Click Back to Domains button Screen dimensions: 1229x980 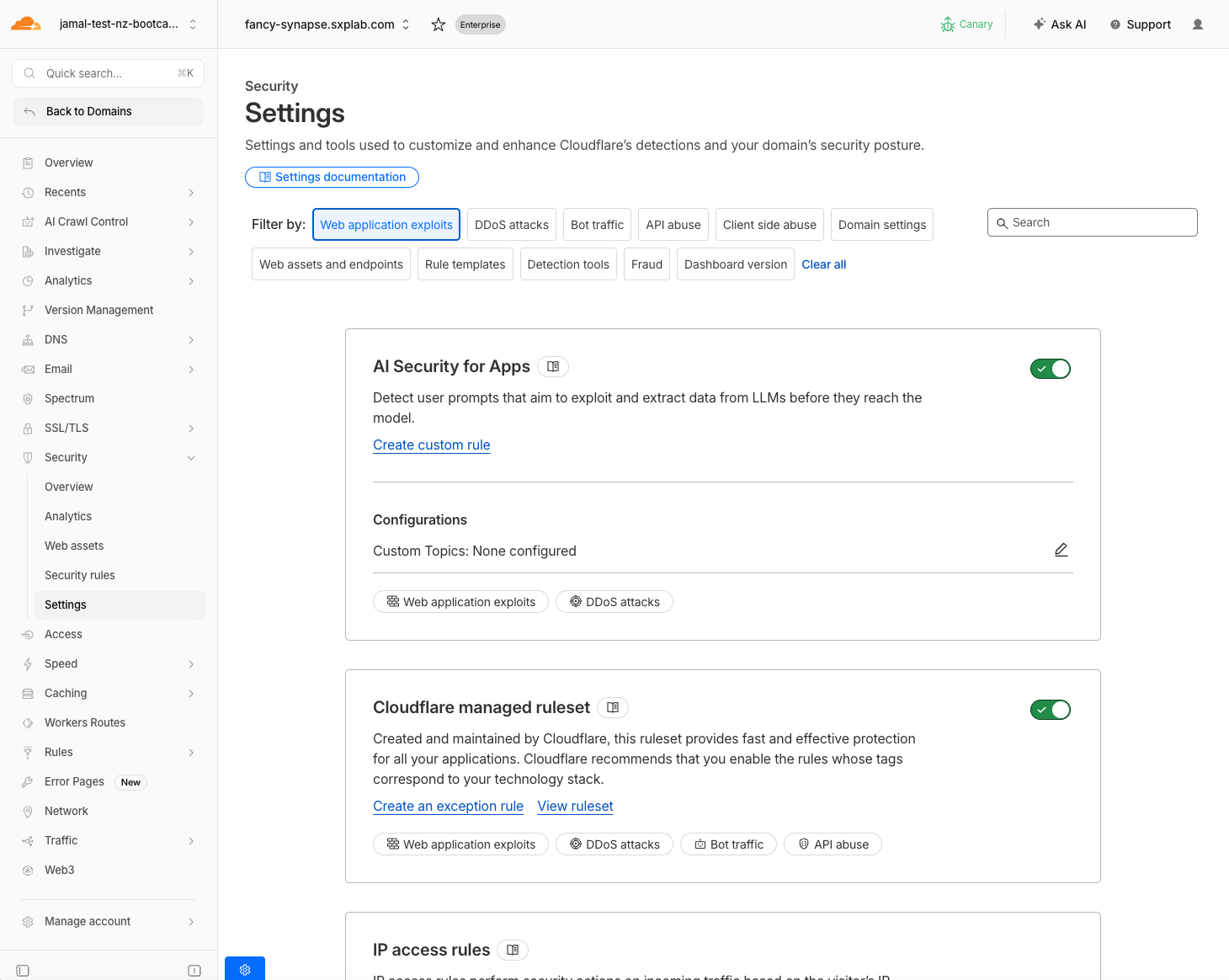pyautogui.click(x=108, y=111)
